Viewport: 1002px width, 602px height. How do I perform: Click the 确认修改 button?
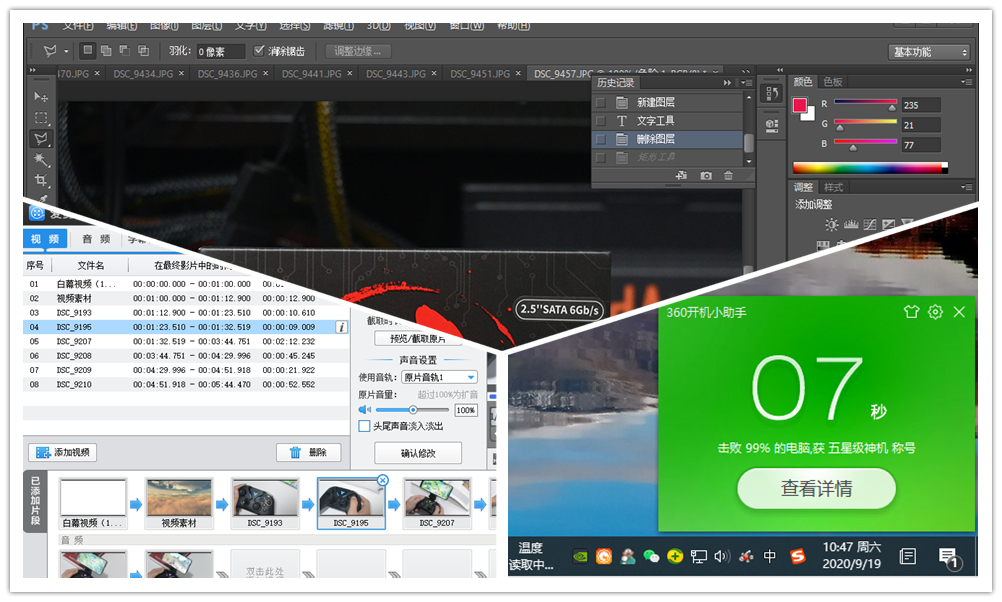coord(418,453)
